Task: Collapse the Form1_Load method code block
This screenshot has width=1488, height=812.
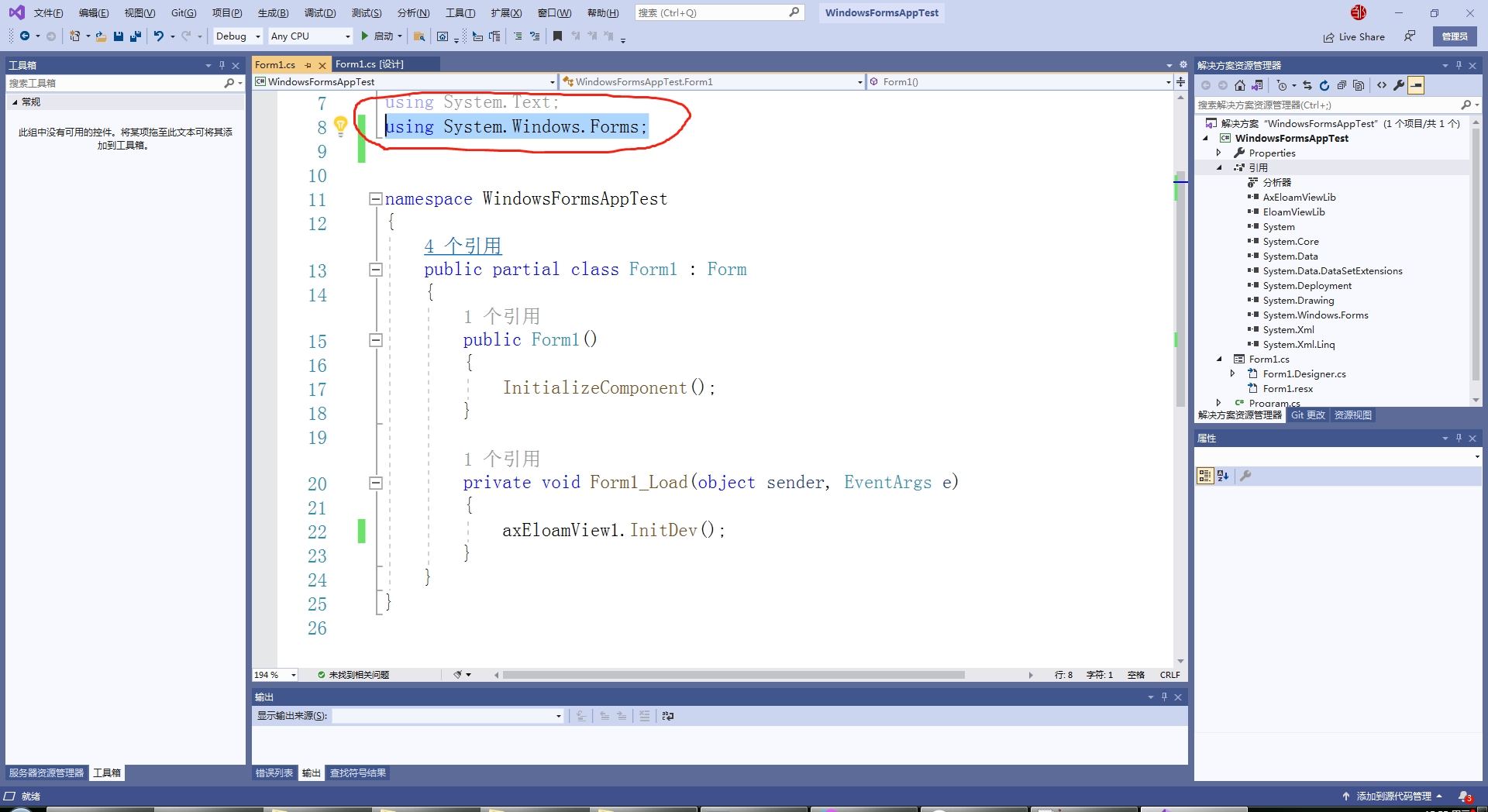Action: pyautogui.click(x=376, y=483)
